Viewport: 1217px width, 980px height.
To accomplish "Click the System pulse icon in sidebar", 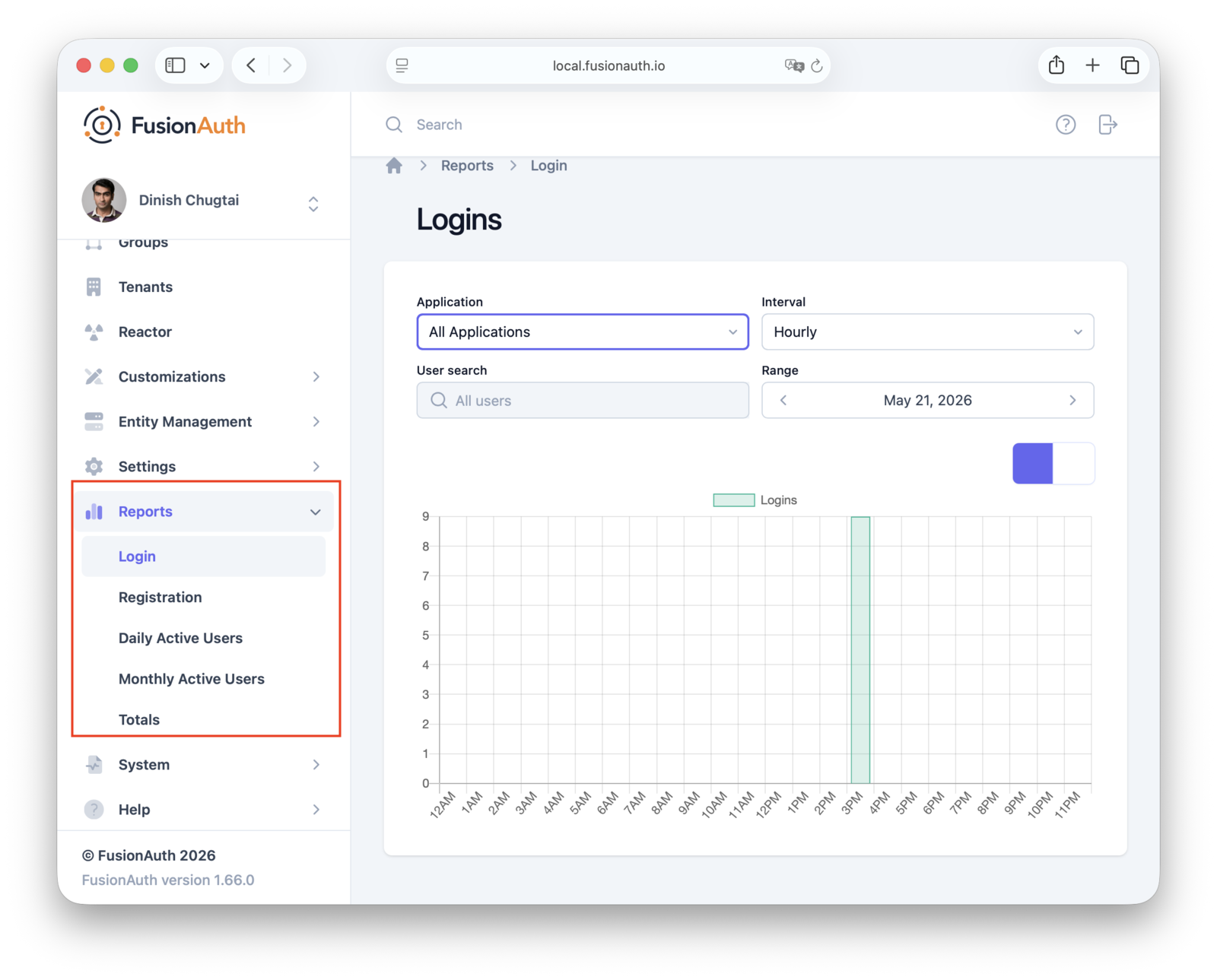I will point(94,764).
